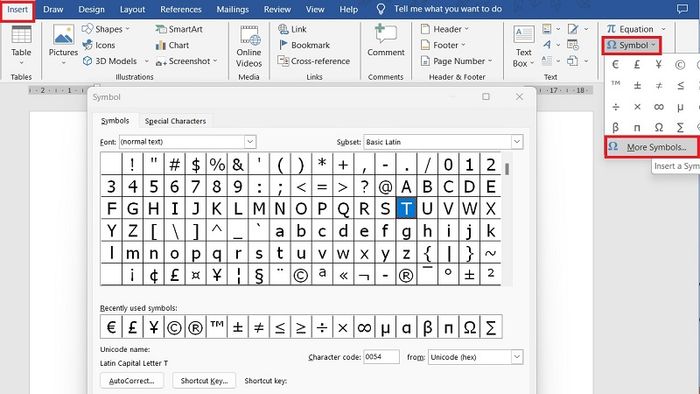The height and width of the screenshot is (394, 700).
Task: Choose More Symbols from the menu
Action: [x=652, y=147]
